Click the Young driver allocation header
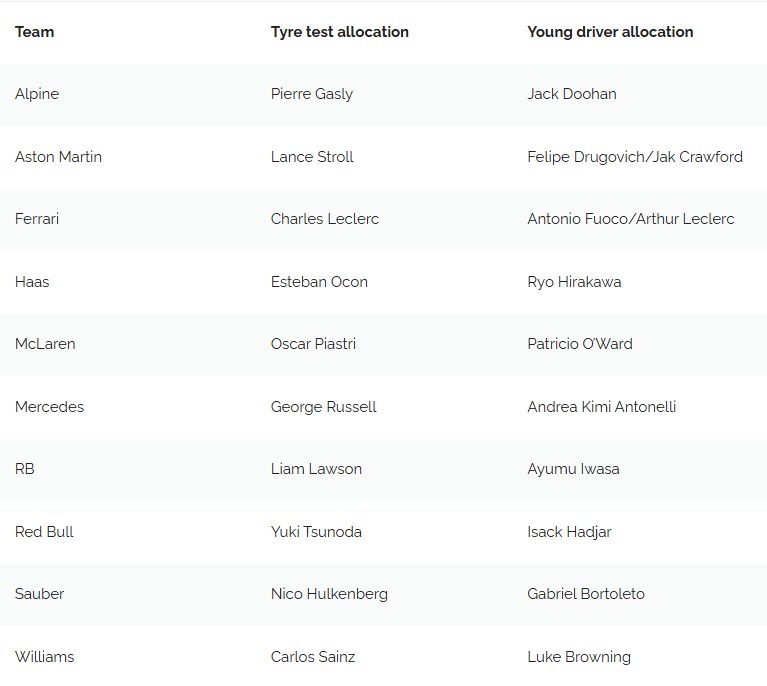Screen dimensions: 767x686 coord(610,32)
